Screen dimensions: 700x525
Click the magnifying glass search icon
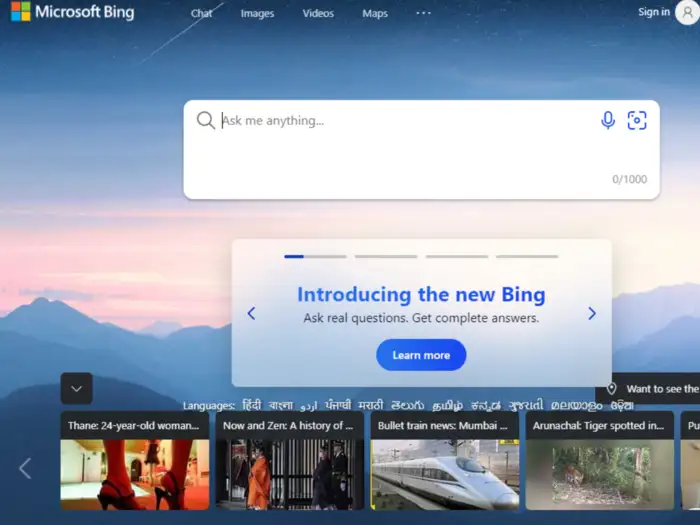[205, 120]
